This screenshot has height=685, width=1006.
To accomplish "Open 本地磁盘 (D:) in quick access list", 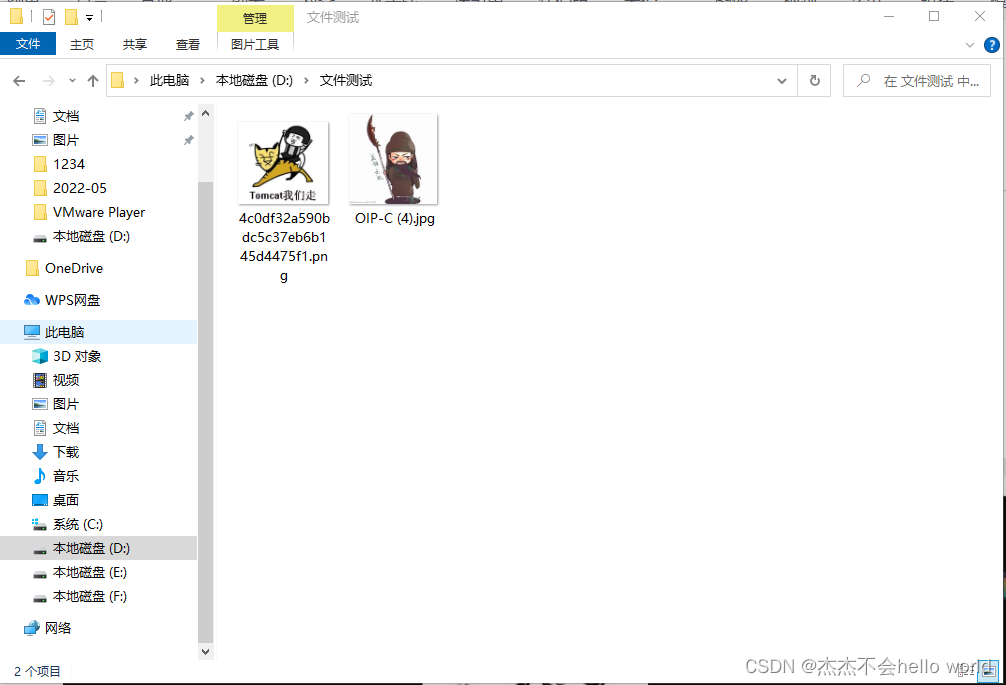I will click(x=91, y=236).
